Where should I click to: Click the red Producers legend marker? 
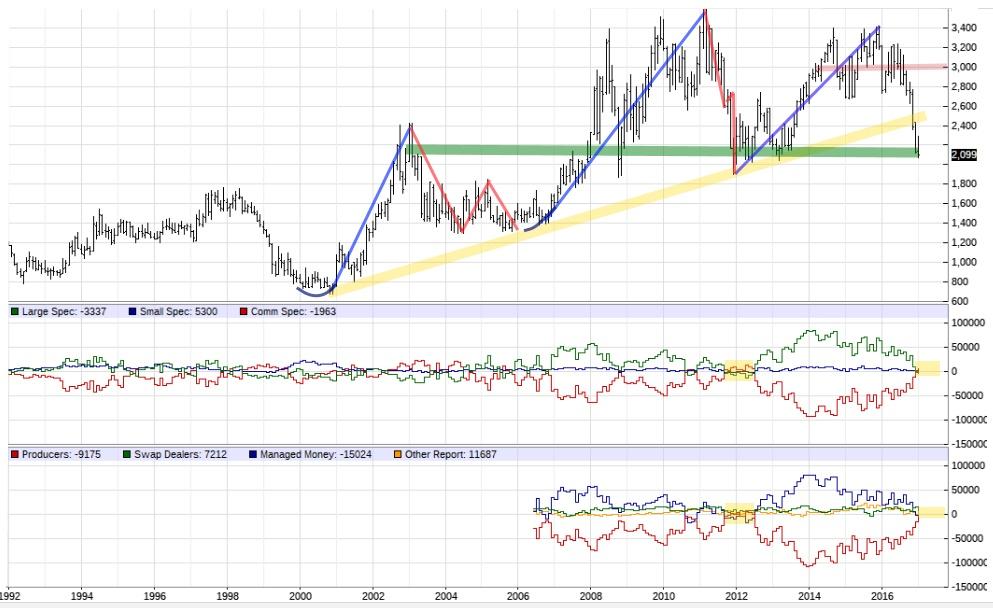14,455
